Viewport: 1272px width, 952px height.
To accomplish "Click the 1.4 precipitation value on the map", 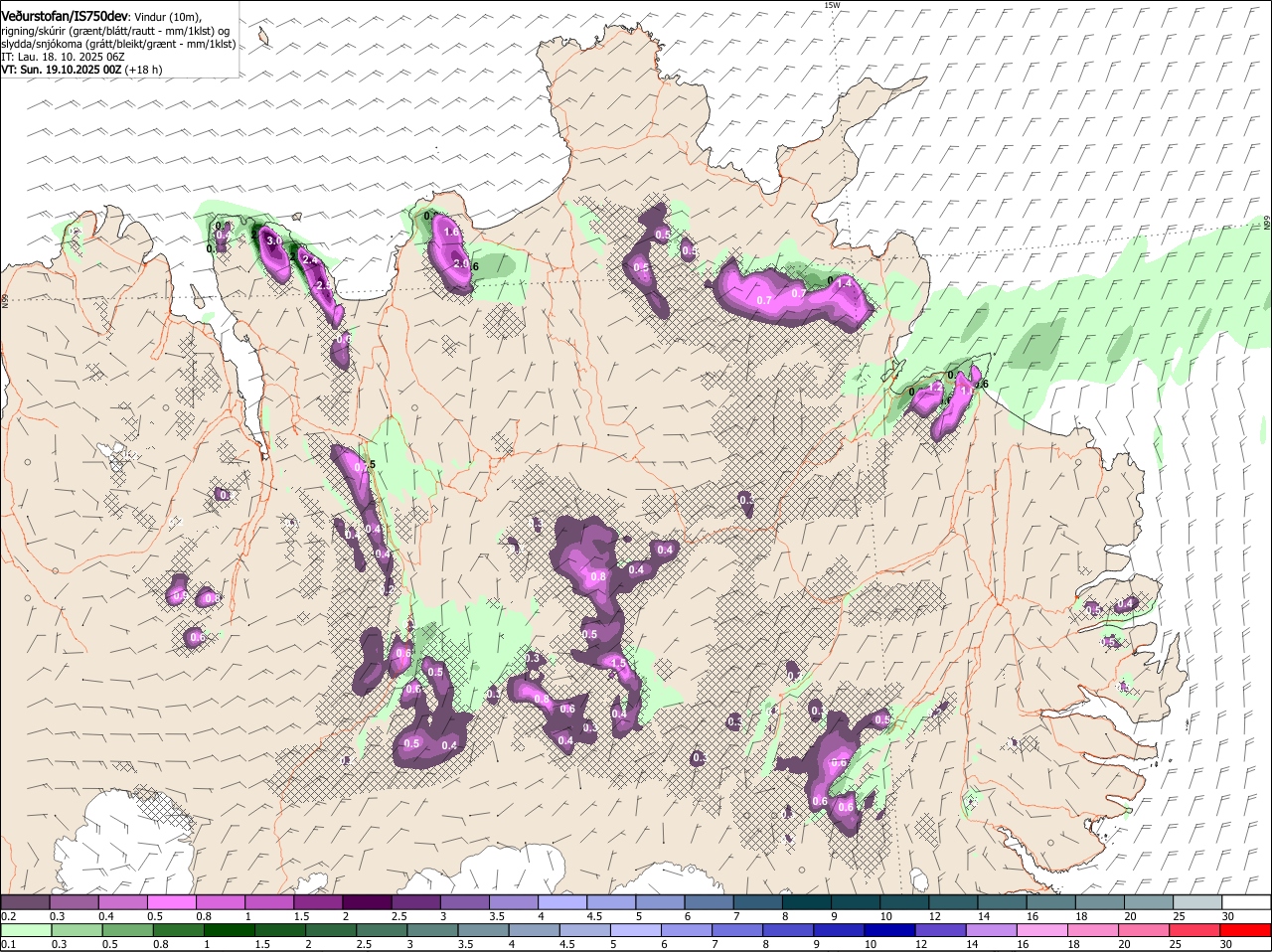I will 846,283.
